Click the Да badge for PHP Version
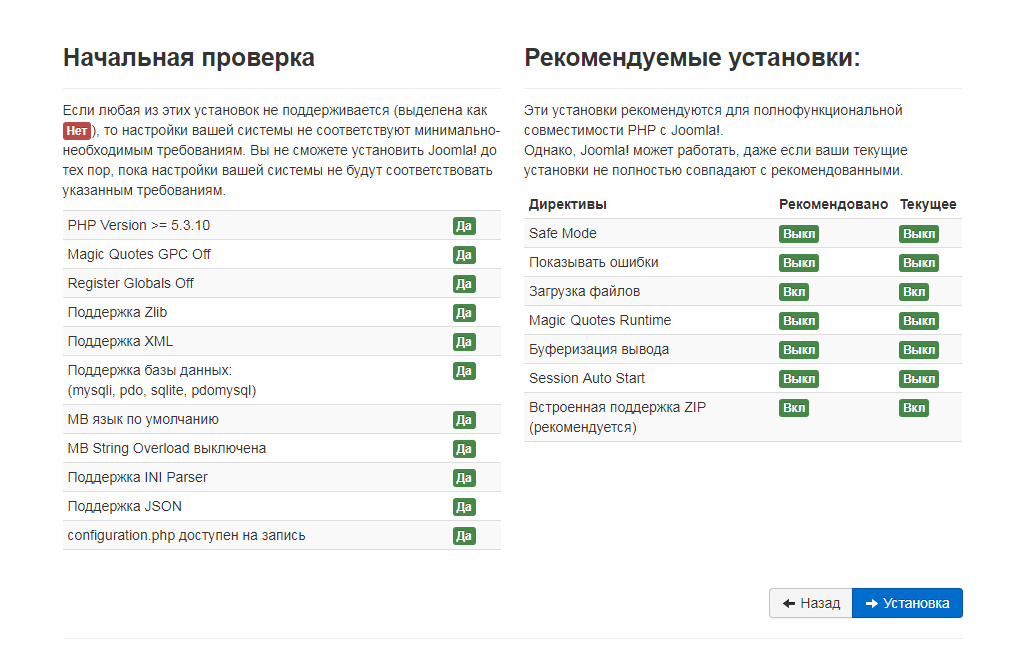1020x660 pixels. (x=464, y=226)
